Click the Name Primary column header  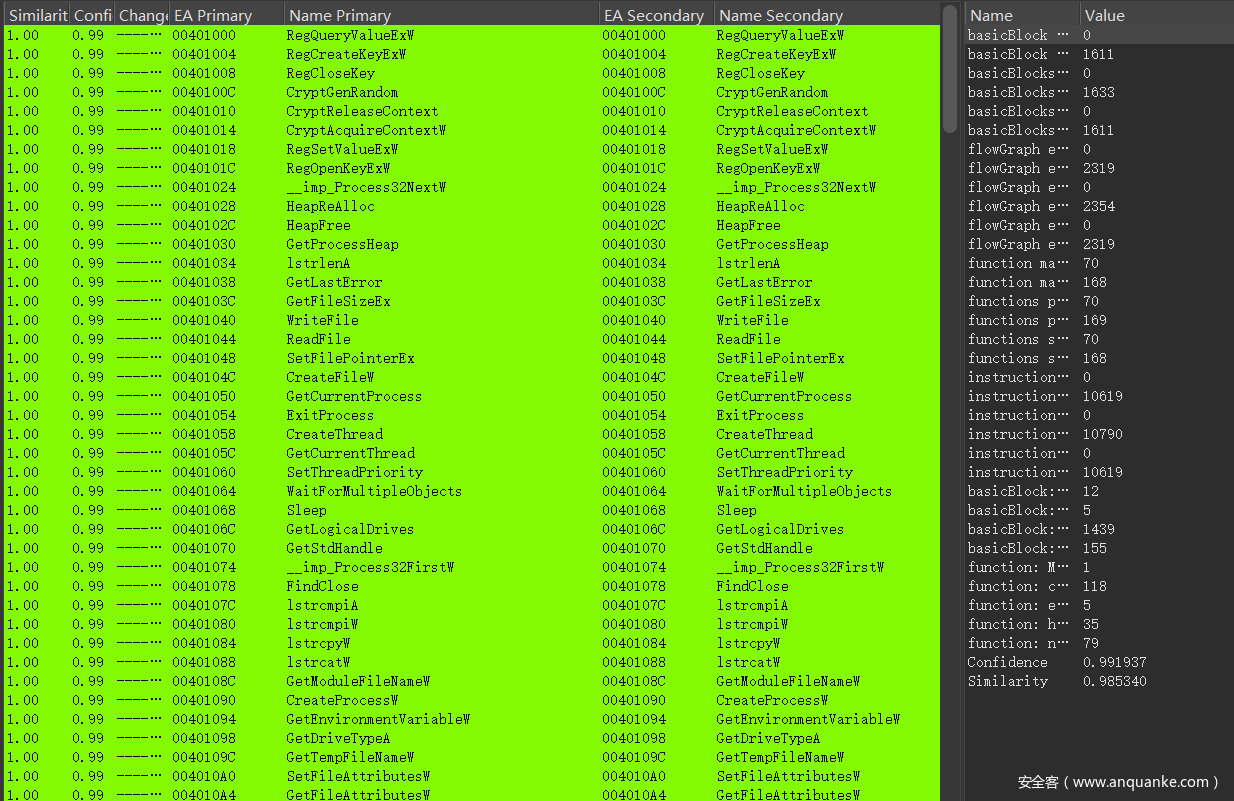(x=442, y=15)
